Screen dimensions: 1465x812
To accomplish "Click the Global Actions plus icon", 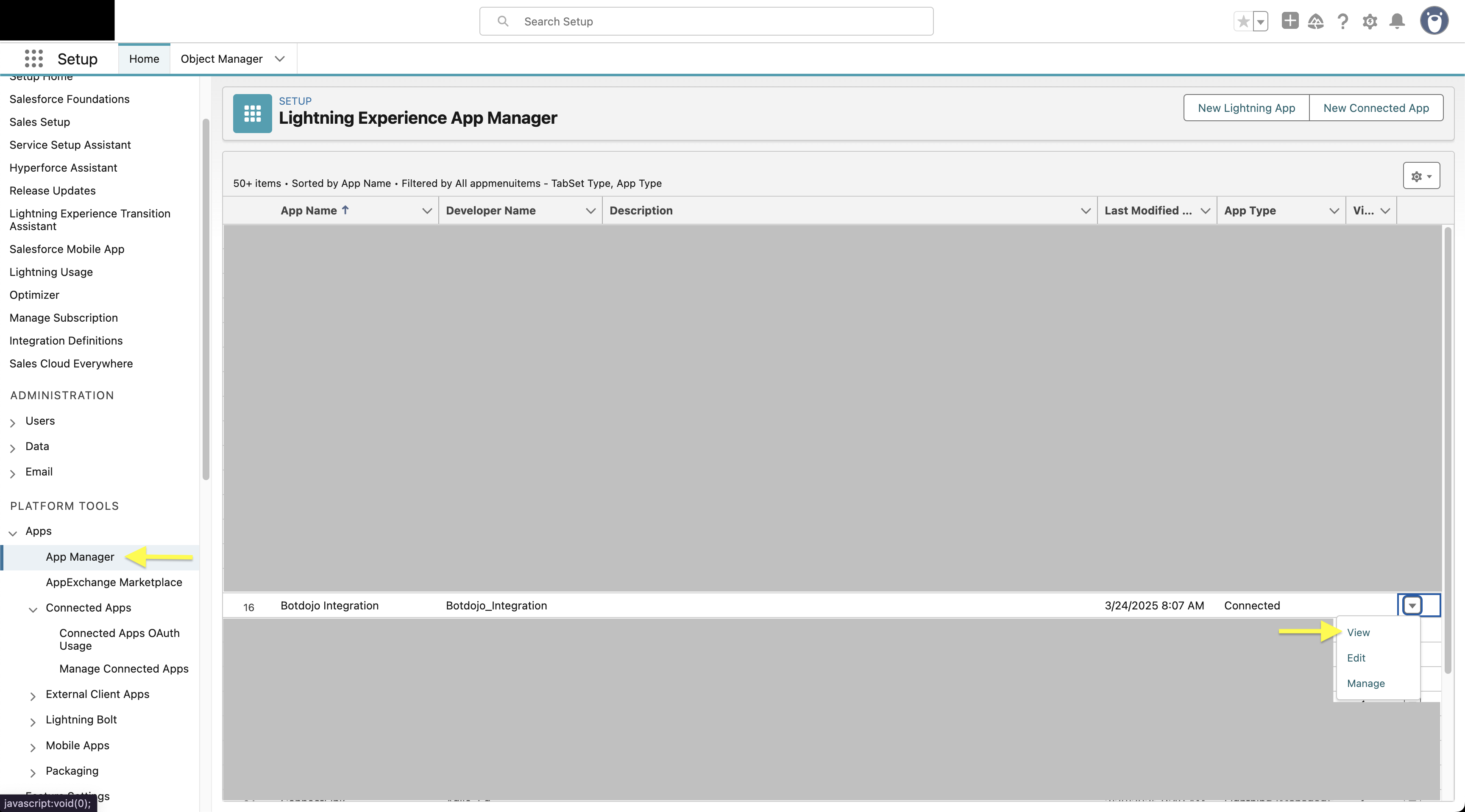I will click(1290, 21).
